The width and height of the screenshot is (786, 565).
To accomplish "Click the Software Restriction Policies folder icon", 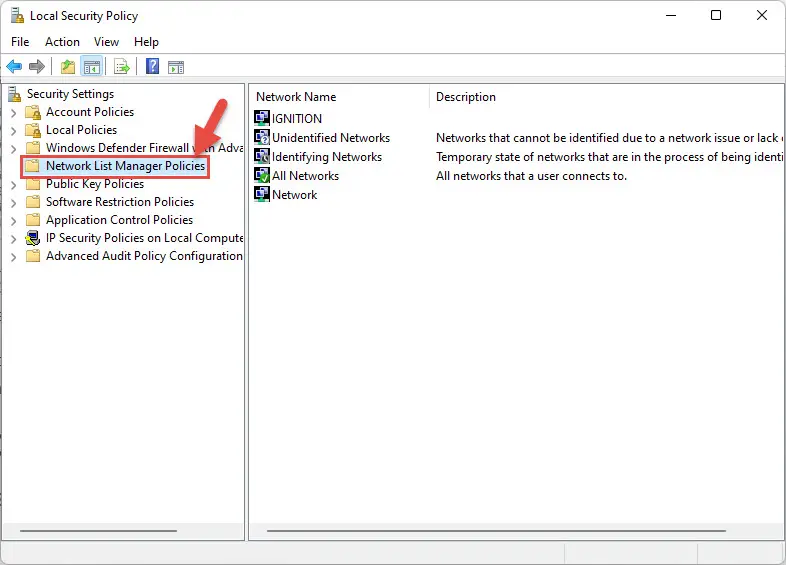I will (33, 202).
